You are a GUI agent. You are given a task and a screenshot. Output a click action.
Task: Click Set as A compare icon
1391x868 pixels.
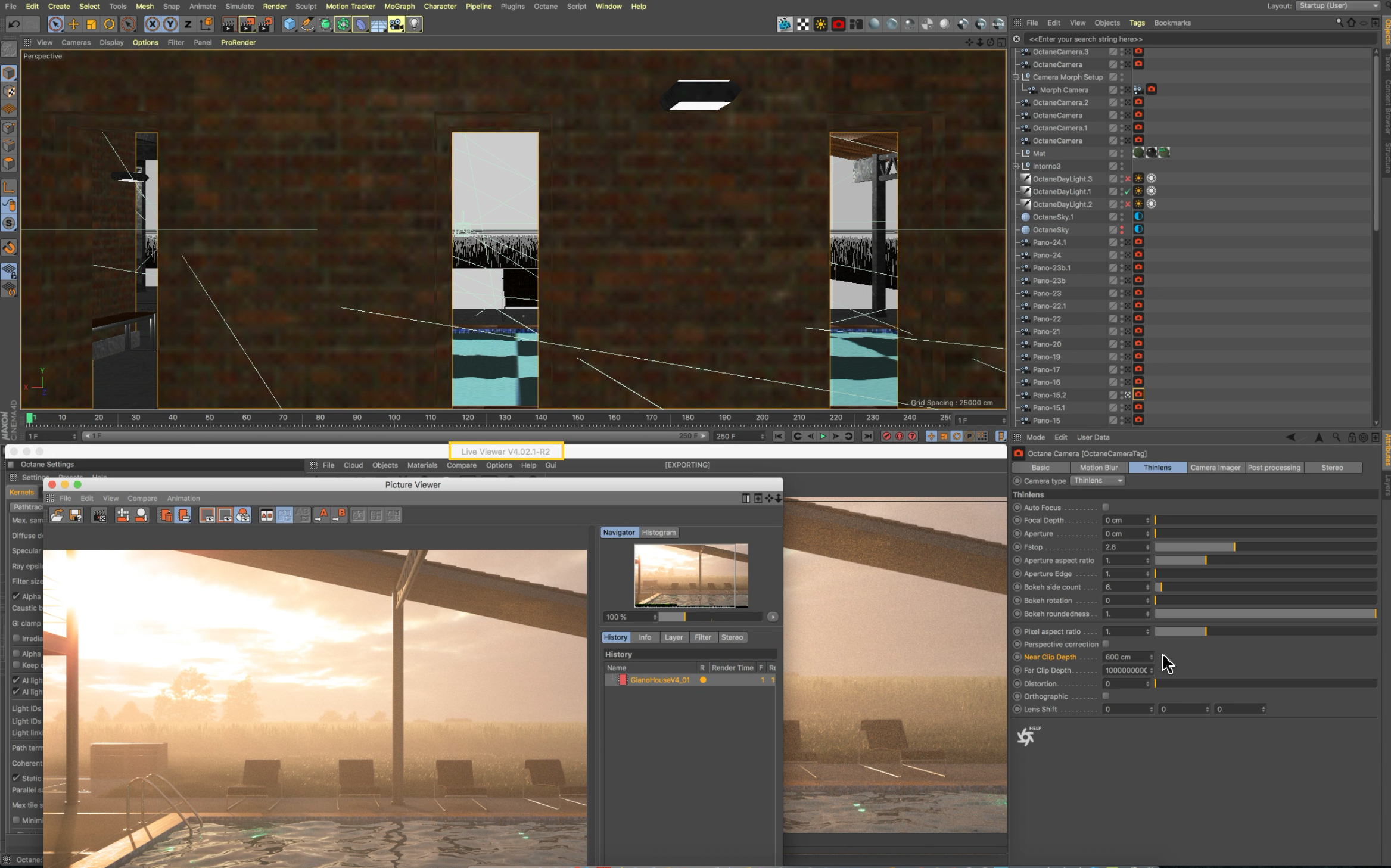pyautogui.click(x=322, y=515)
